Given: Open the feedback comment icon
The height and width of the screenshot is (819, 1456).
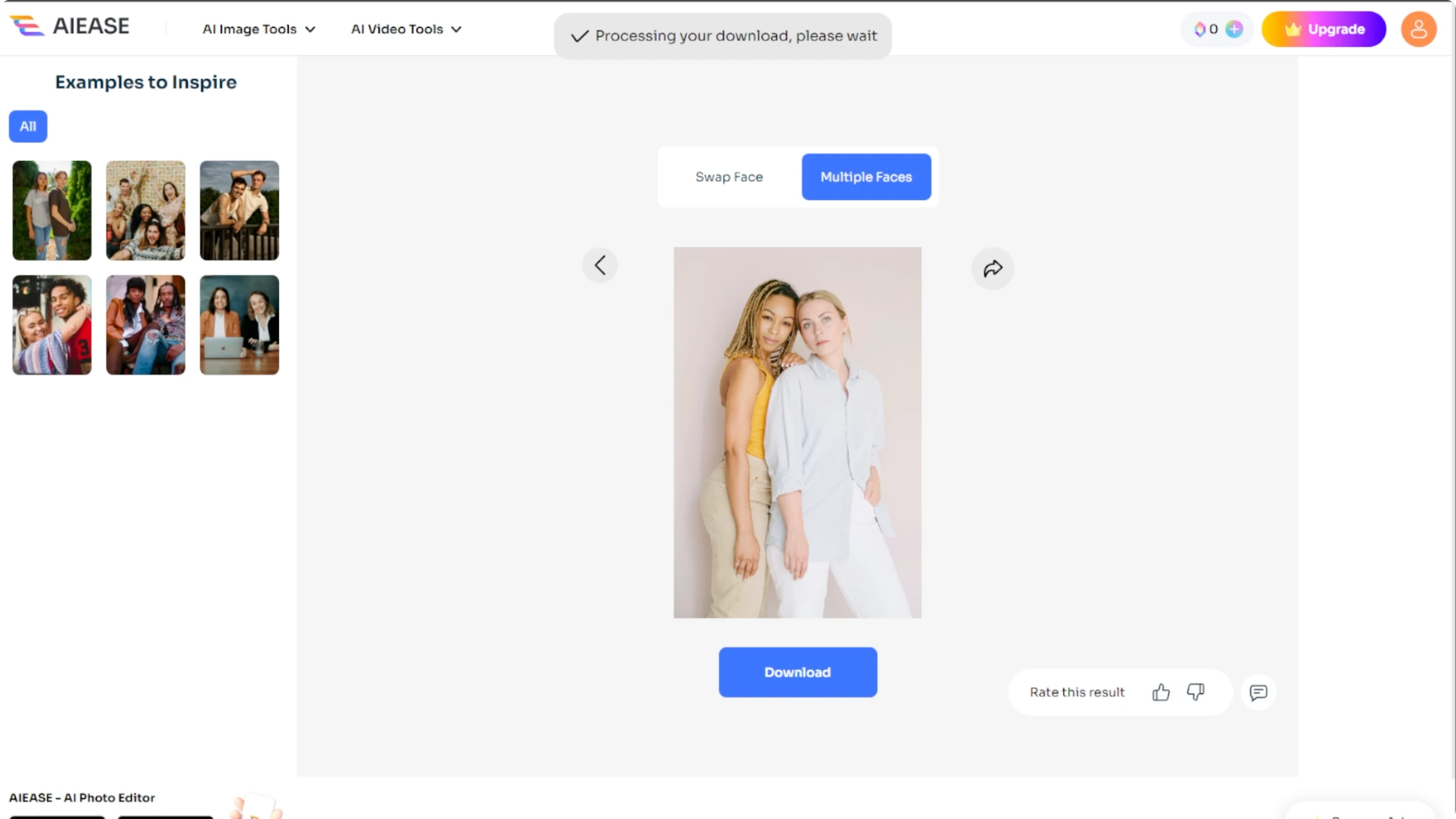Looking at the screenshot, I should [x=1258, y=692].
